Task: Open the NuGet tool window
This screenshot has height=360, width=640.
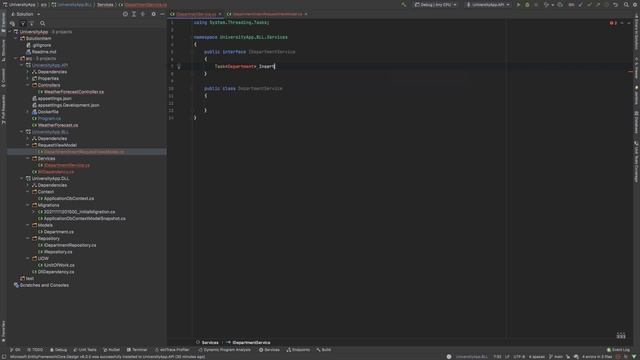Action: tap(111, 350)
